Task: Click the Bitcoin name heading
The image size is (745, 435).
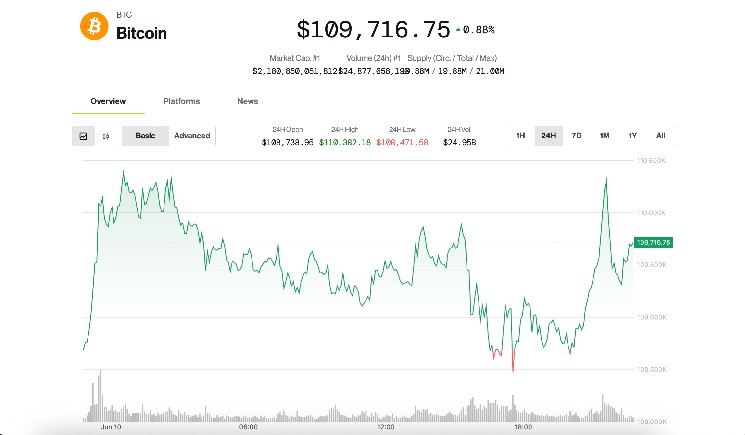Action: pos(142,33)
